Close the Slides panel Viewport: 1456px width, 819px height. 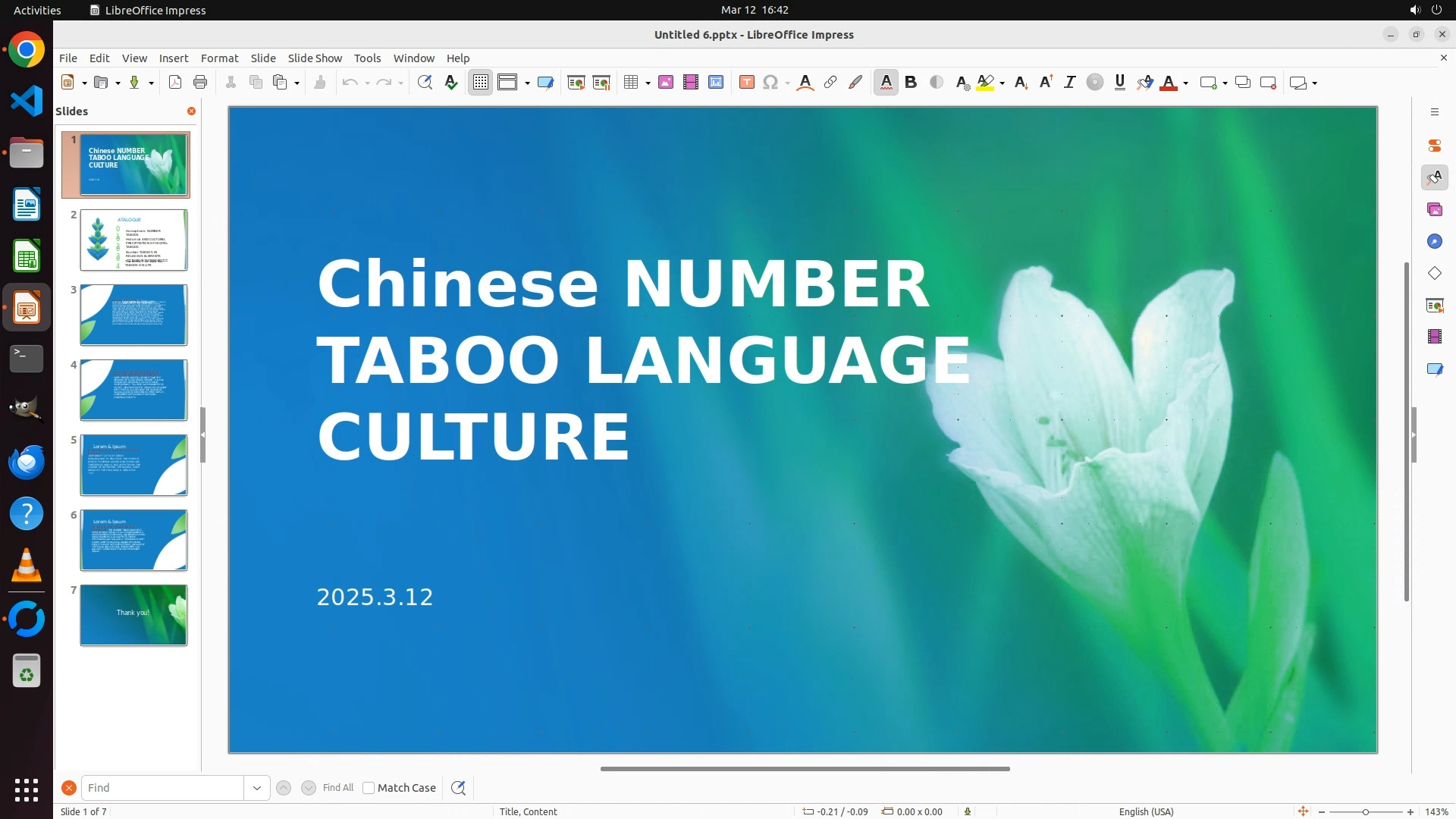point(191,111)
